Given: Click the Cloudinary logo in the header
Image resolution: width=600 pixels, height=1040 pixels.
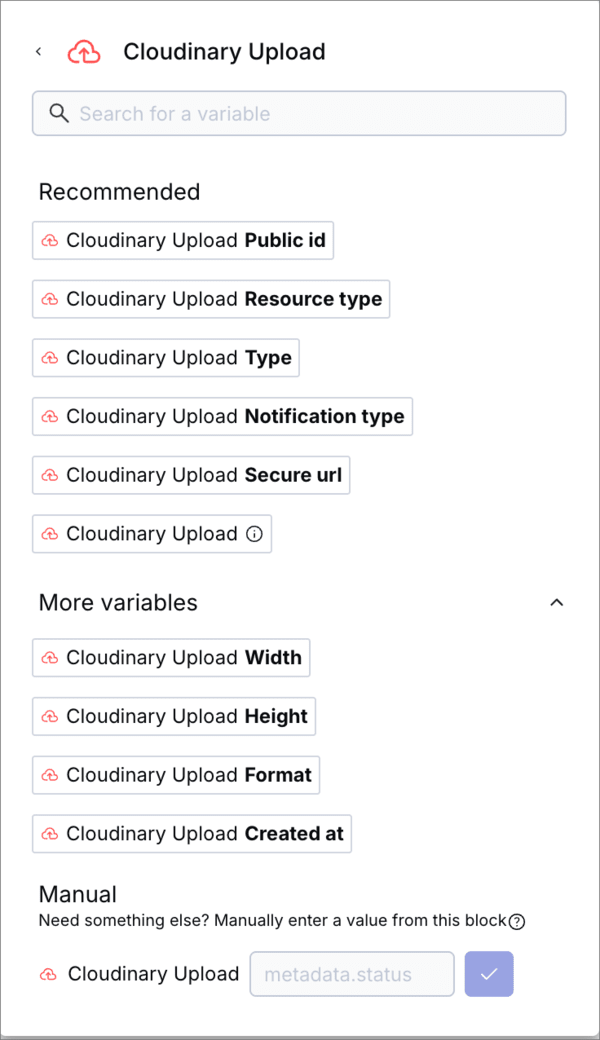Looking at the screenshot, I should (84, 51).
